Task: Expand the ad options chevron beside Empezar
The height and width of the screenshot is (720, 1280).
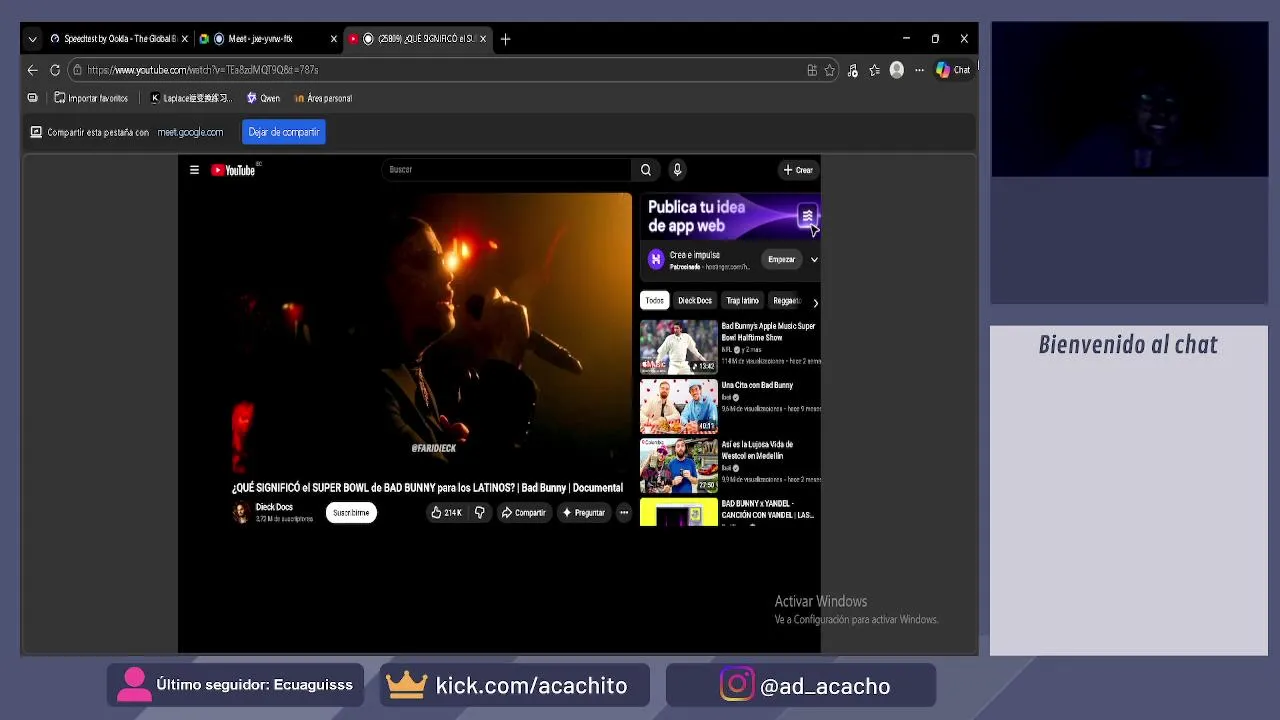Action: [x=814, y=260]
